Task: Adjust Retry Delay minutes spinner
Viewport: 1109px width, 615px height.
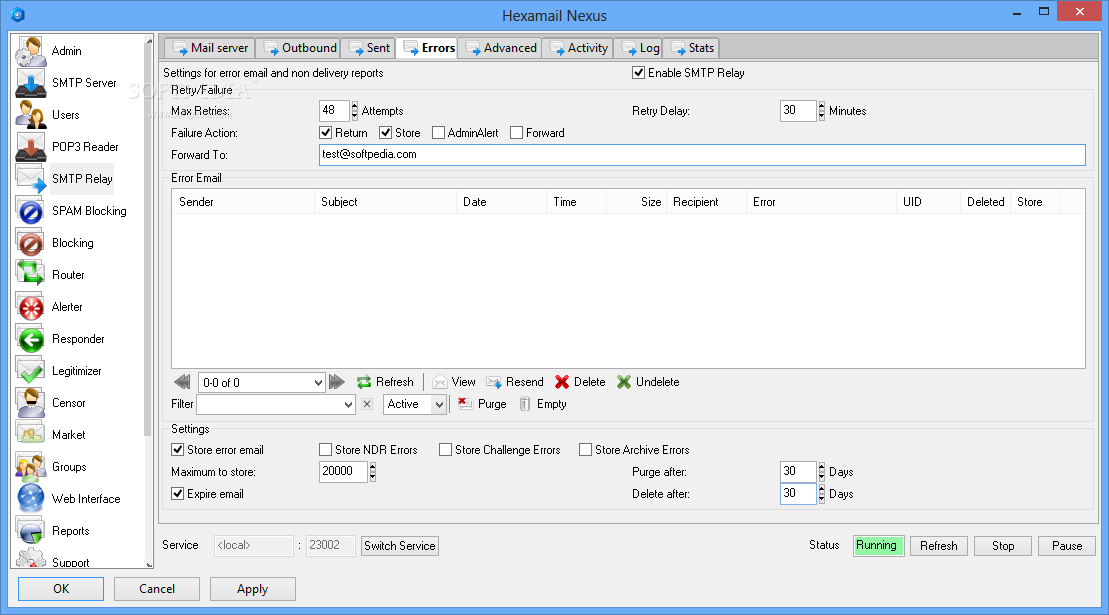Action: [821, 111]
